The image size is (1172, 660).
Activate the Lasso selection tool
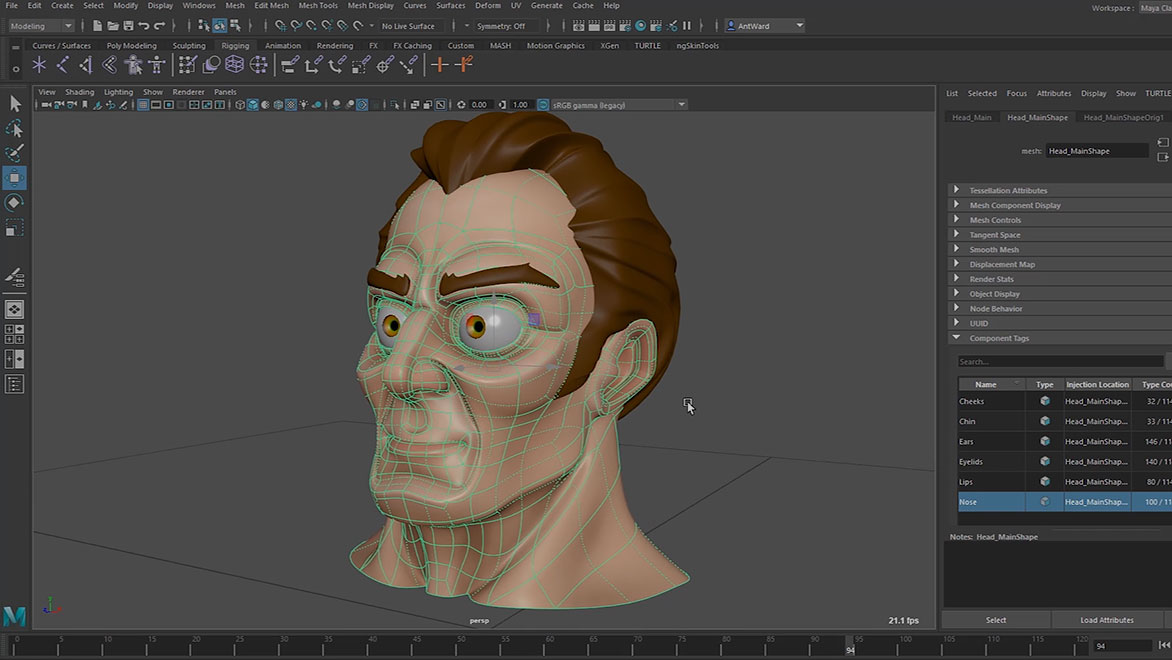click(x=14, y=128)
